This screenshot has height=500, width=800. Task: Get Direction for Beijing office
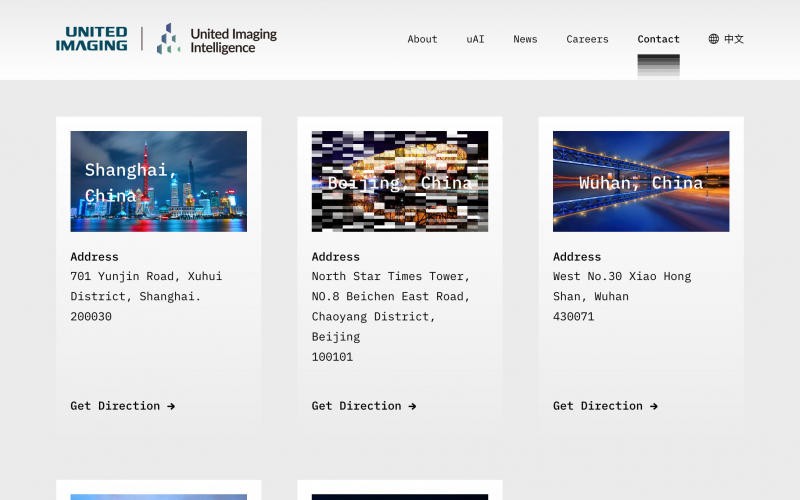pyautogui.click(x=364, y=406)
